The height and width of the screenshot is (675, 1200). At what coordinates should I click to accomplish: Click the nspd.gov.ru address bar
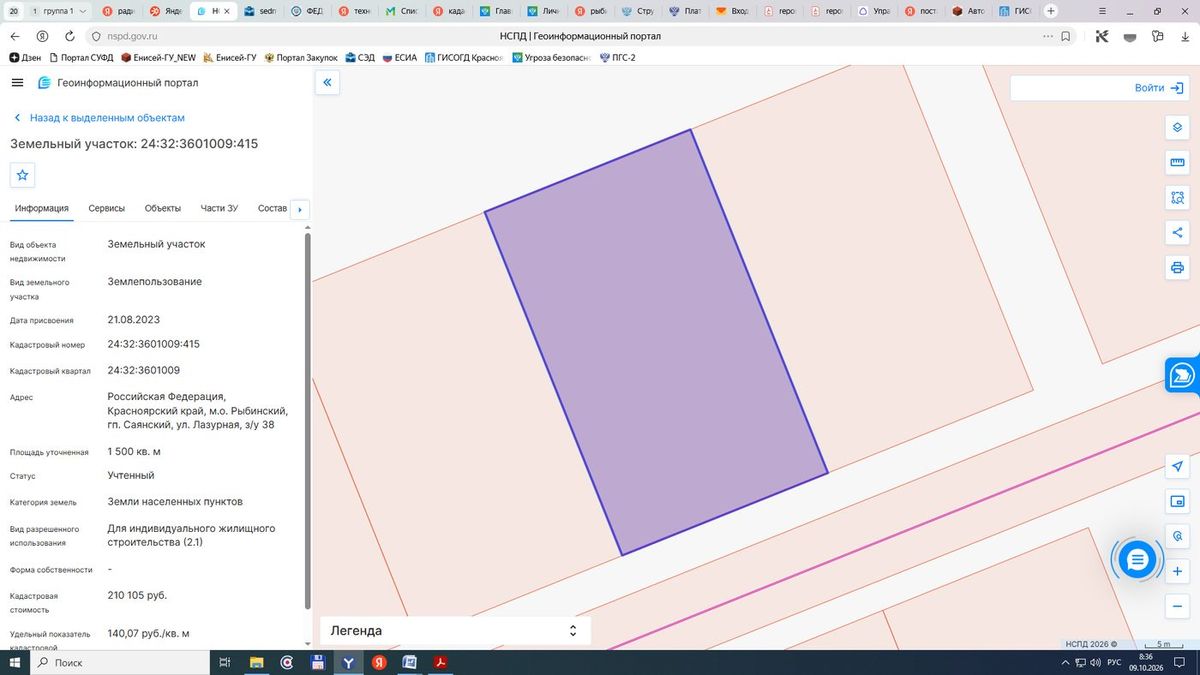132,36
